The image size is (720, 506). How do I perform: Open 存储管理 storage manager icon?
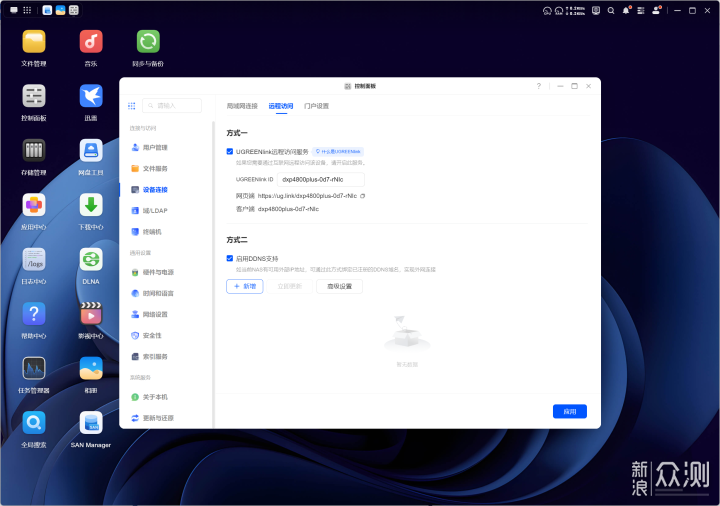coord(34,151)
